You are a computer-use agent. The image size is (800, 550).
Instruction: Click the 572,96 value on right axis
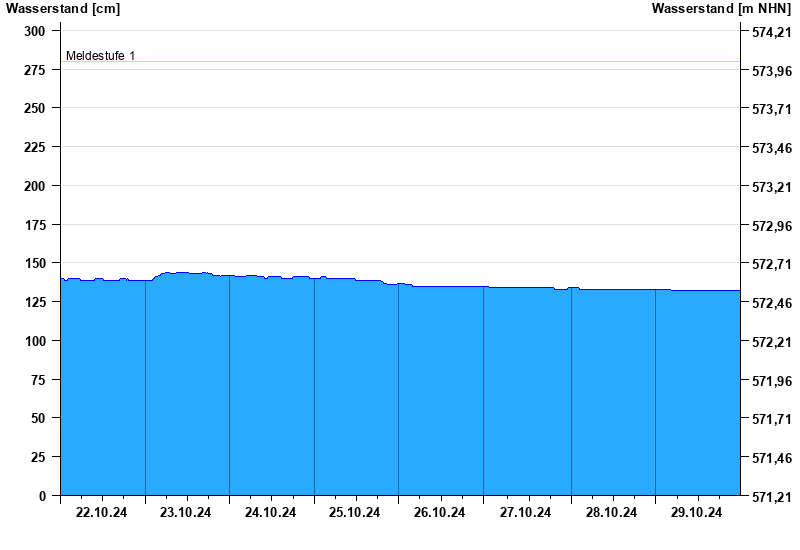tap(772, 226)
